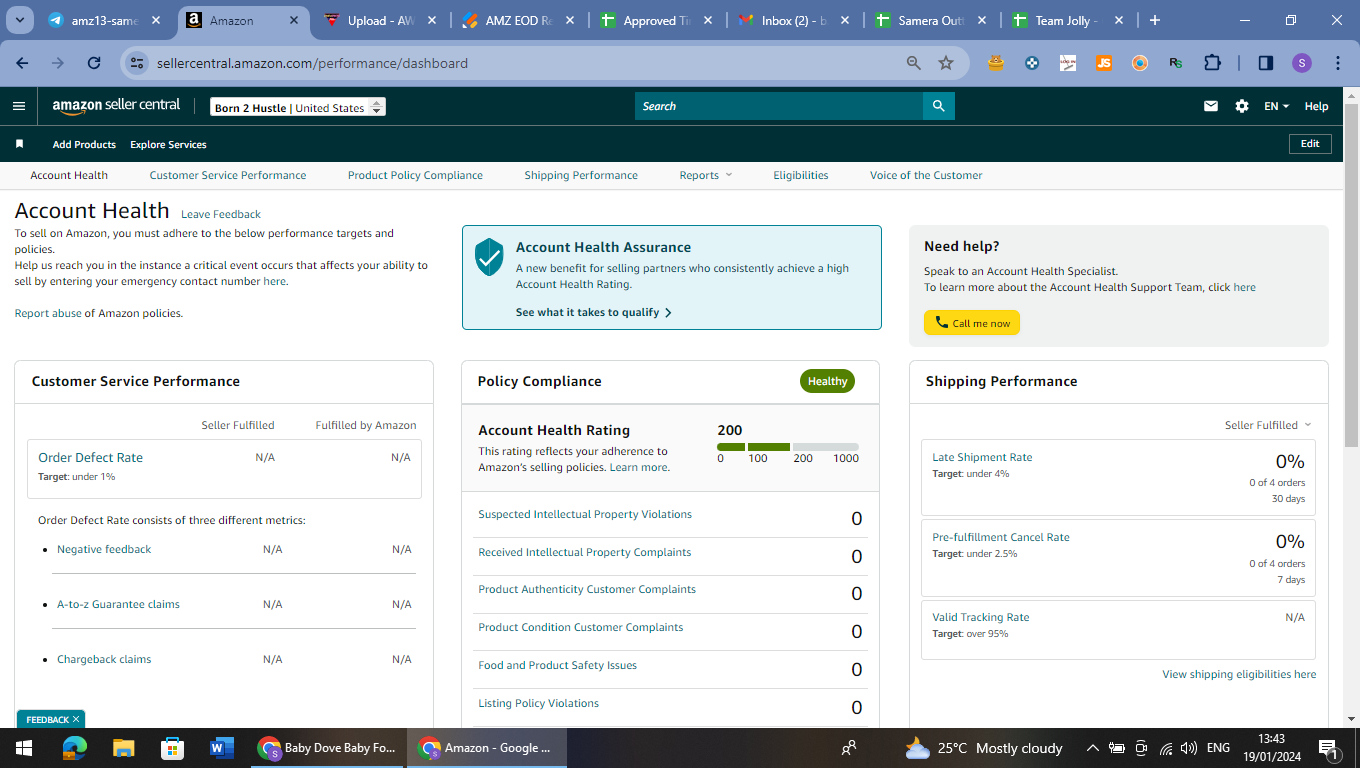1360x768 pixels.
Task: Open the Order Defect Rate link
Action: [91, 457]
